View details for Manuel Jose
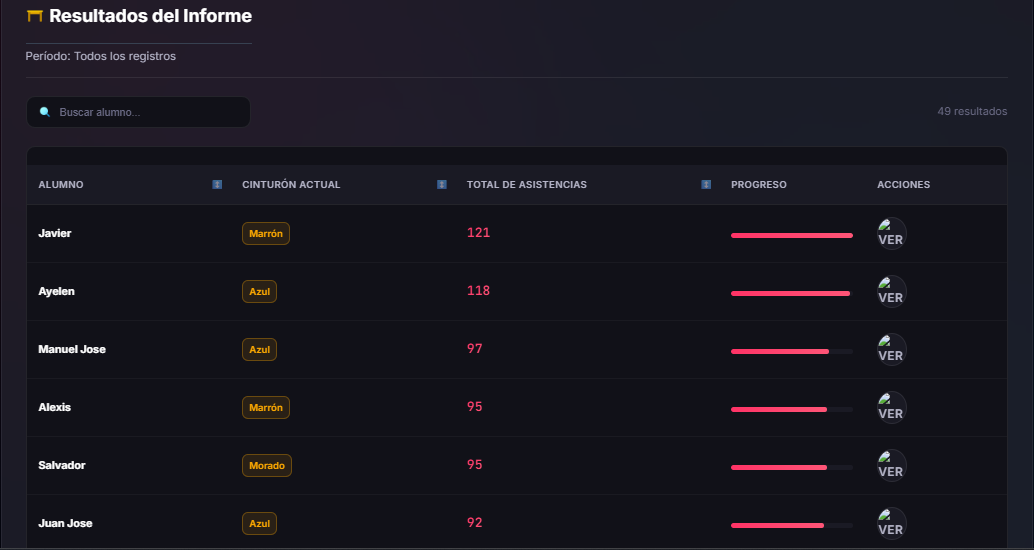 [891, 349]
